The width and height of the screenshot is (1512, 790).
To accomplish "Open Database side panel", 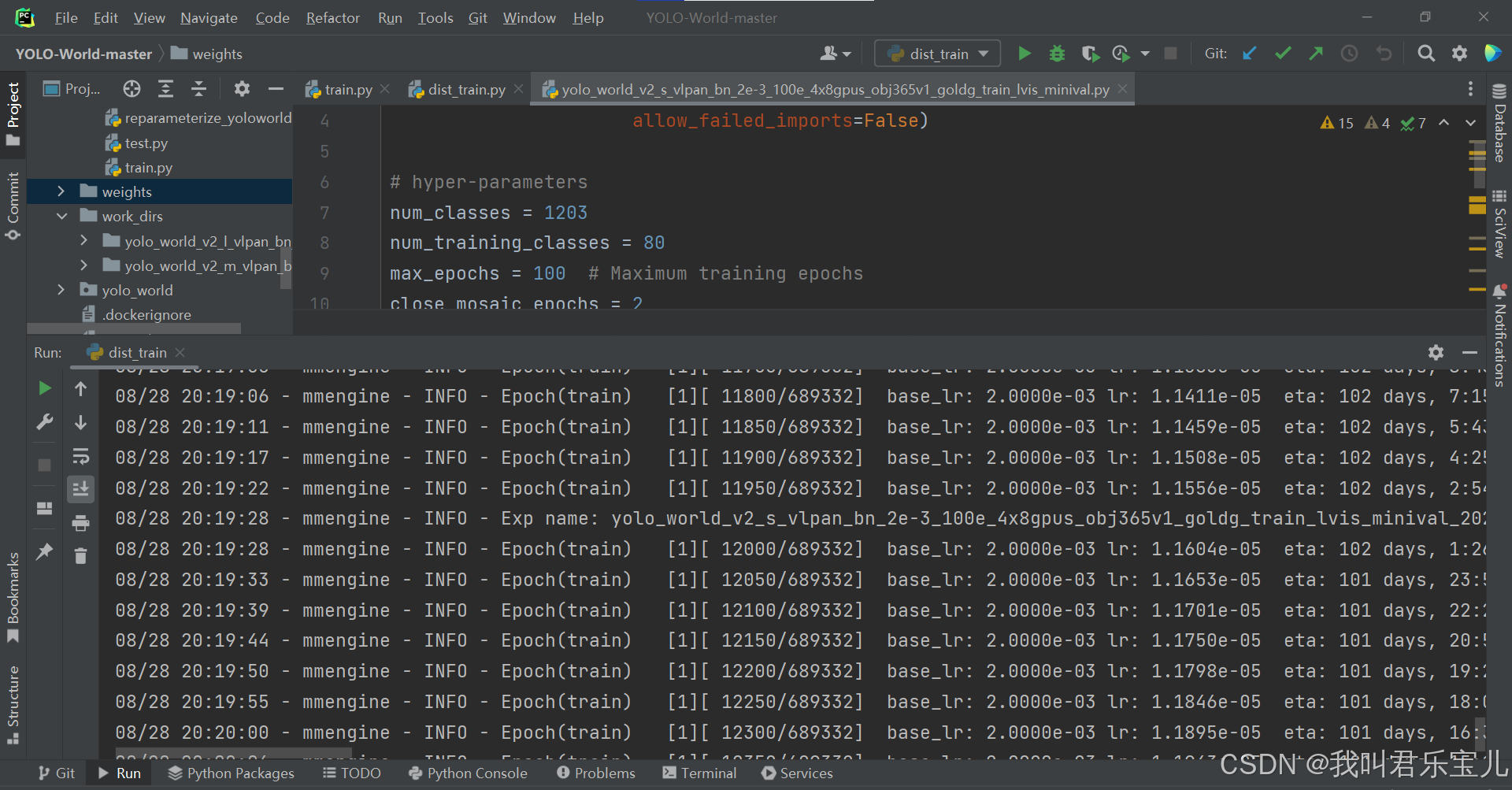I will 1499,123.
